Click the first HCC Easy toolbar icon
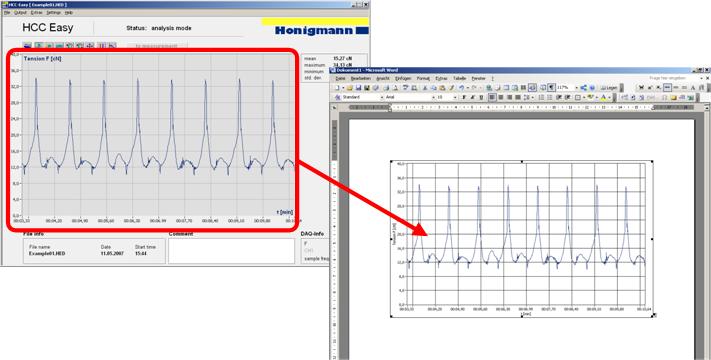Screen dimensions: 711x360 (27, 45)
